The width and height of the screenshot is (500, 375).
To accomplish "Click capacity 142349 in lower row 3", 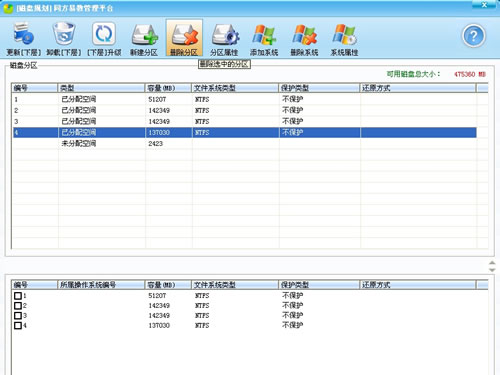I will 159,315.
